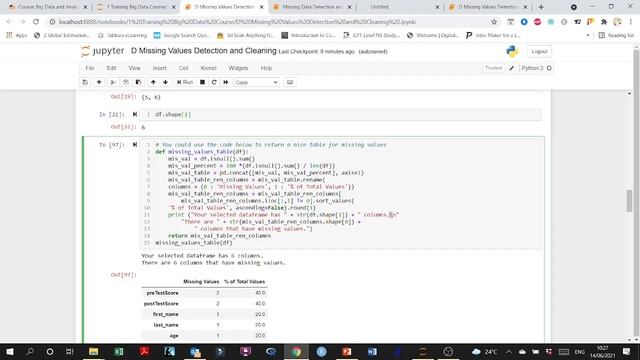Click the Logout button
640x360 pixels.
coord(539,51)
